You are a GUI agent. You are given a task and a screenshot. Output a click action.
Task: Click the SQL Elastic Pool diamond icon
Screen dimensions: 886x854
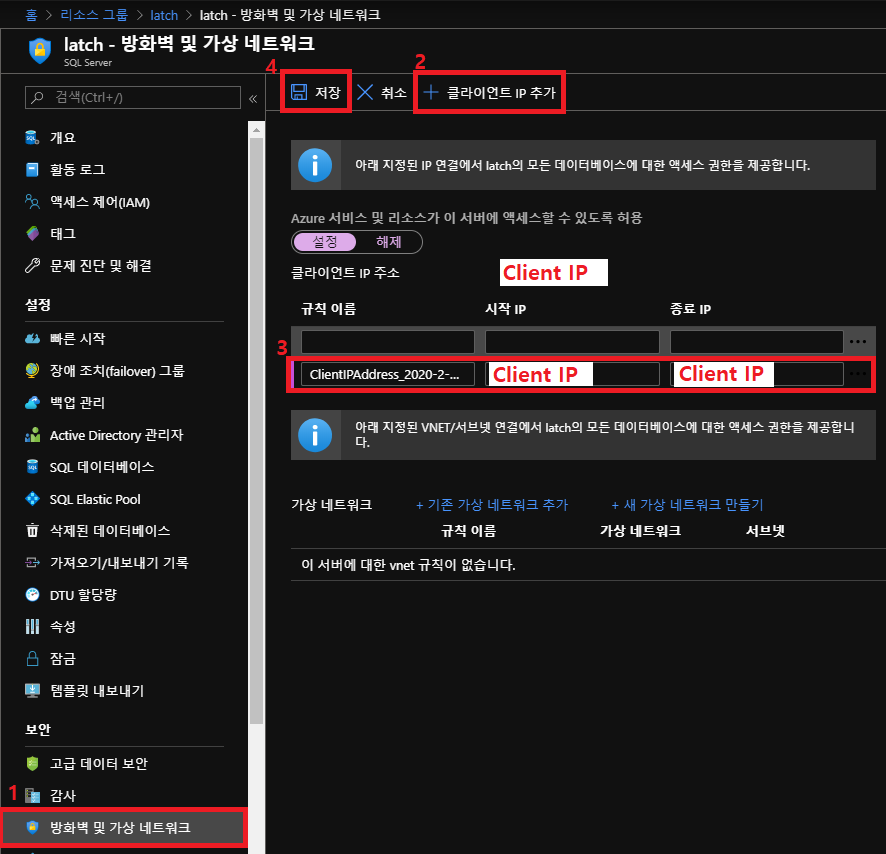click(32, 498)
